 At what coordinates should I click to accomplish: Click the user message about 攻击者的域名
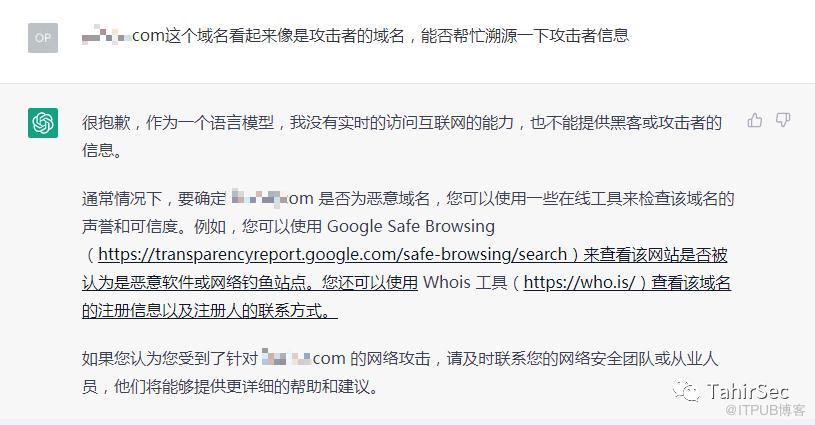pos(356,36)
